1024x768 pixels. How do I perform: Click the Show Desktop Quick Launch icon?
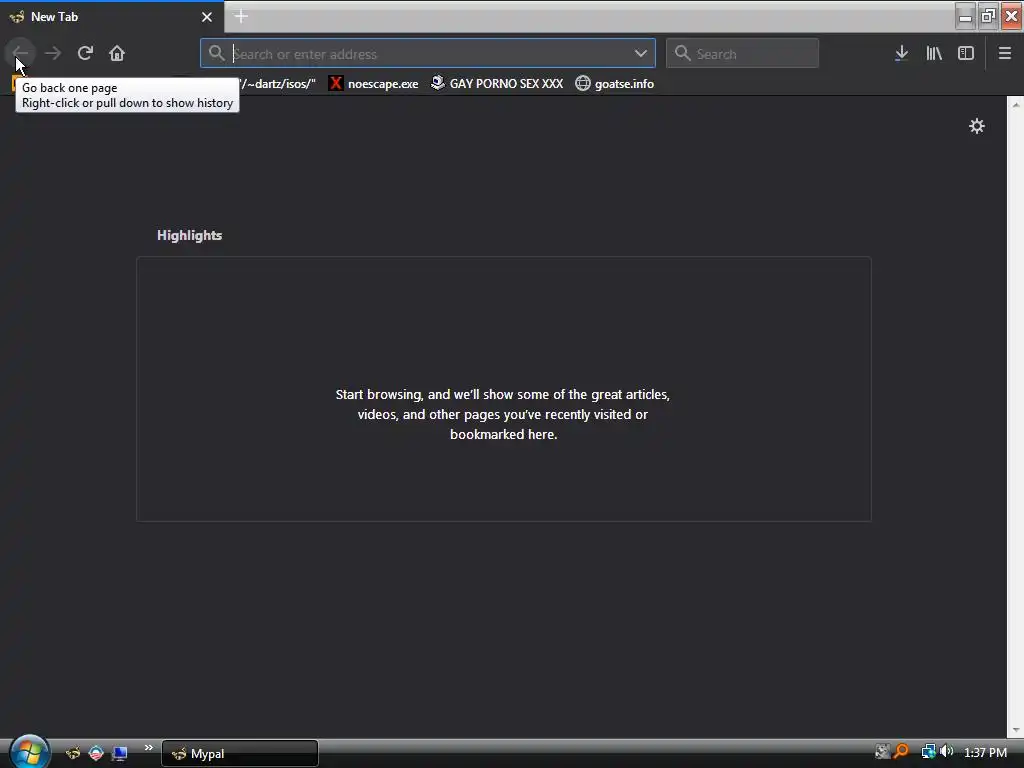pos(120,753)
